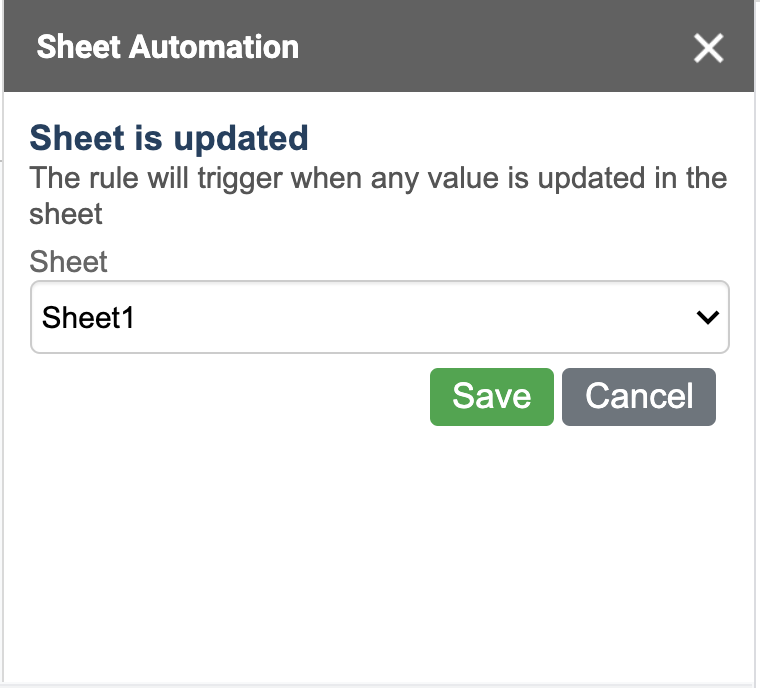
Task: Click the gray Cancel button
Action: (x=639, y=397)
